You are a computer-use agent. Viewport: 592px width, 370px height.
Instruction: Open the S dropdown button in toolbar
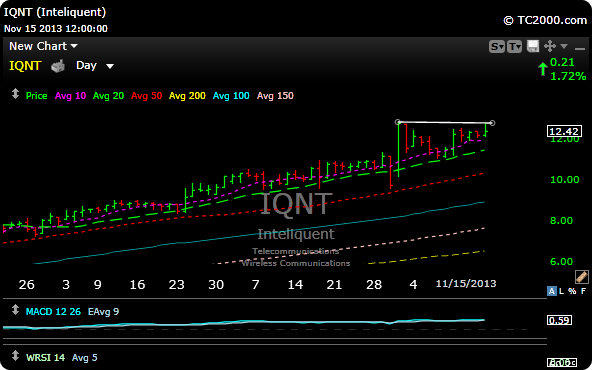pyautogui.click(x=496, y=46)
